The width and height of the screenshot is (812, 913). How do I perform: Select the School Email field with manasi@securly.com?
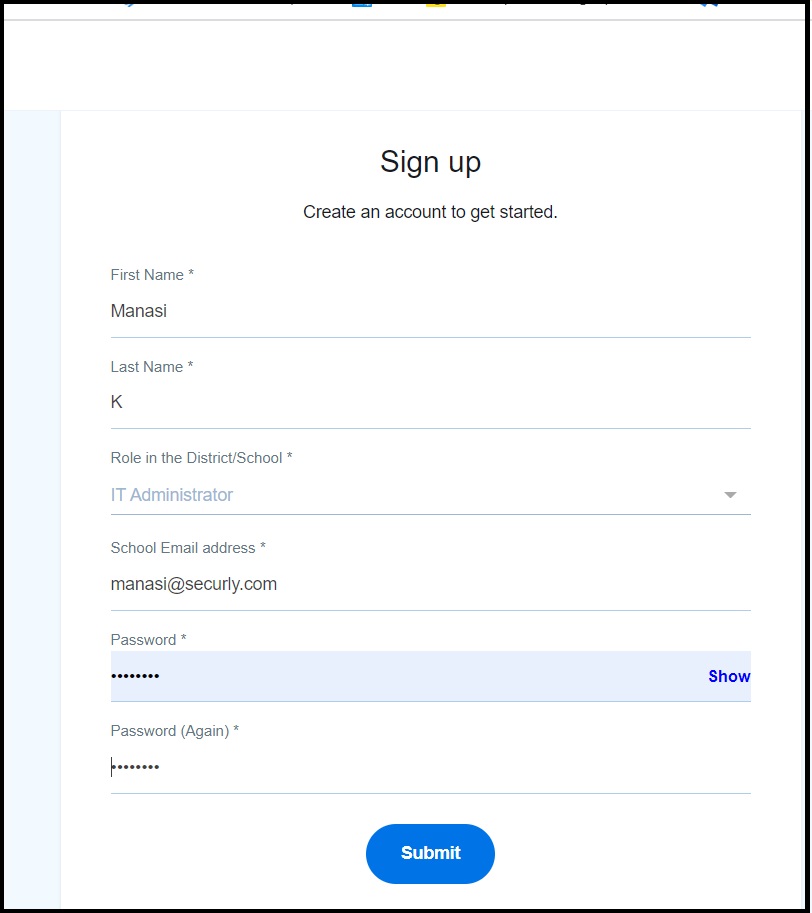click(x=430, y=584)
